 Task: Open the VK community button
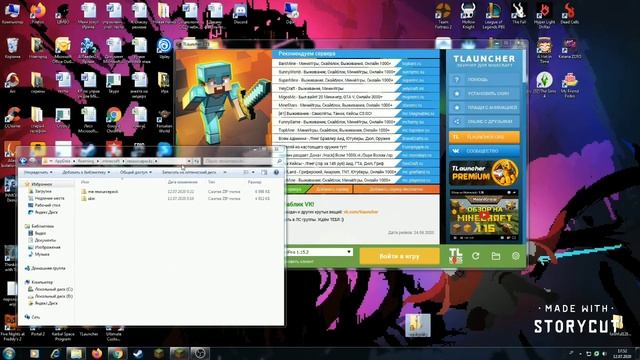pyautogui.click(x=484, y=151)
